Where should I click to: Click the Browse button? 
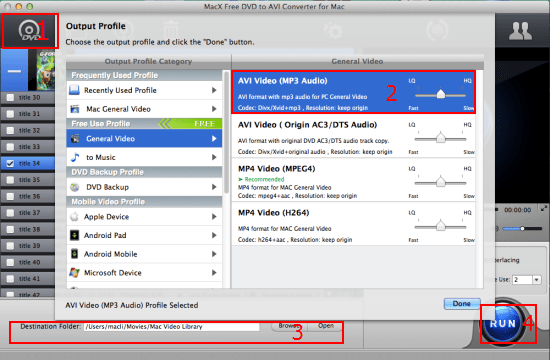[289, 326]
